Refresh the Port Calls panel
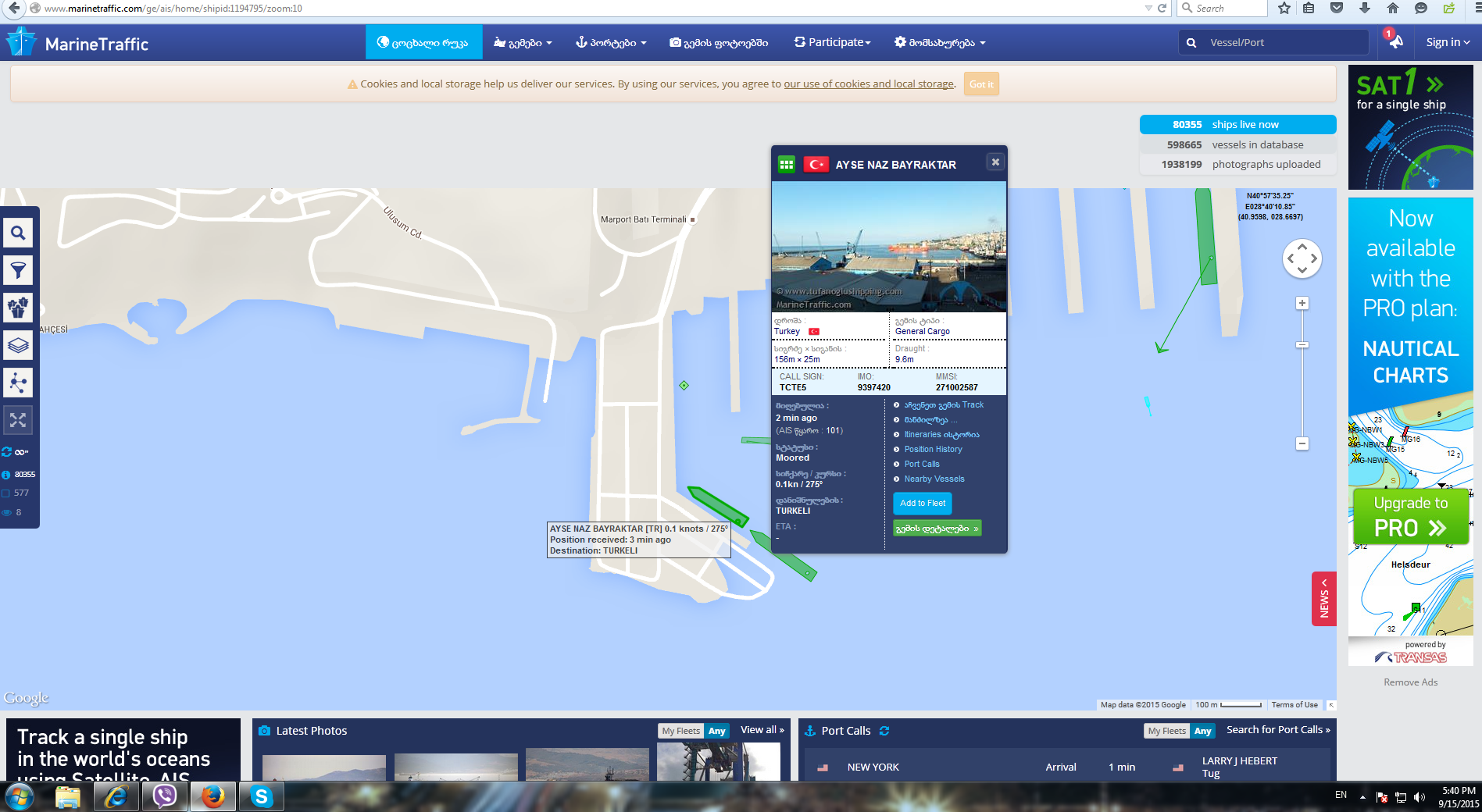This screenshot has height=812, width=1482. [884, 731]
